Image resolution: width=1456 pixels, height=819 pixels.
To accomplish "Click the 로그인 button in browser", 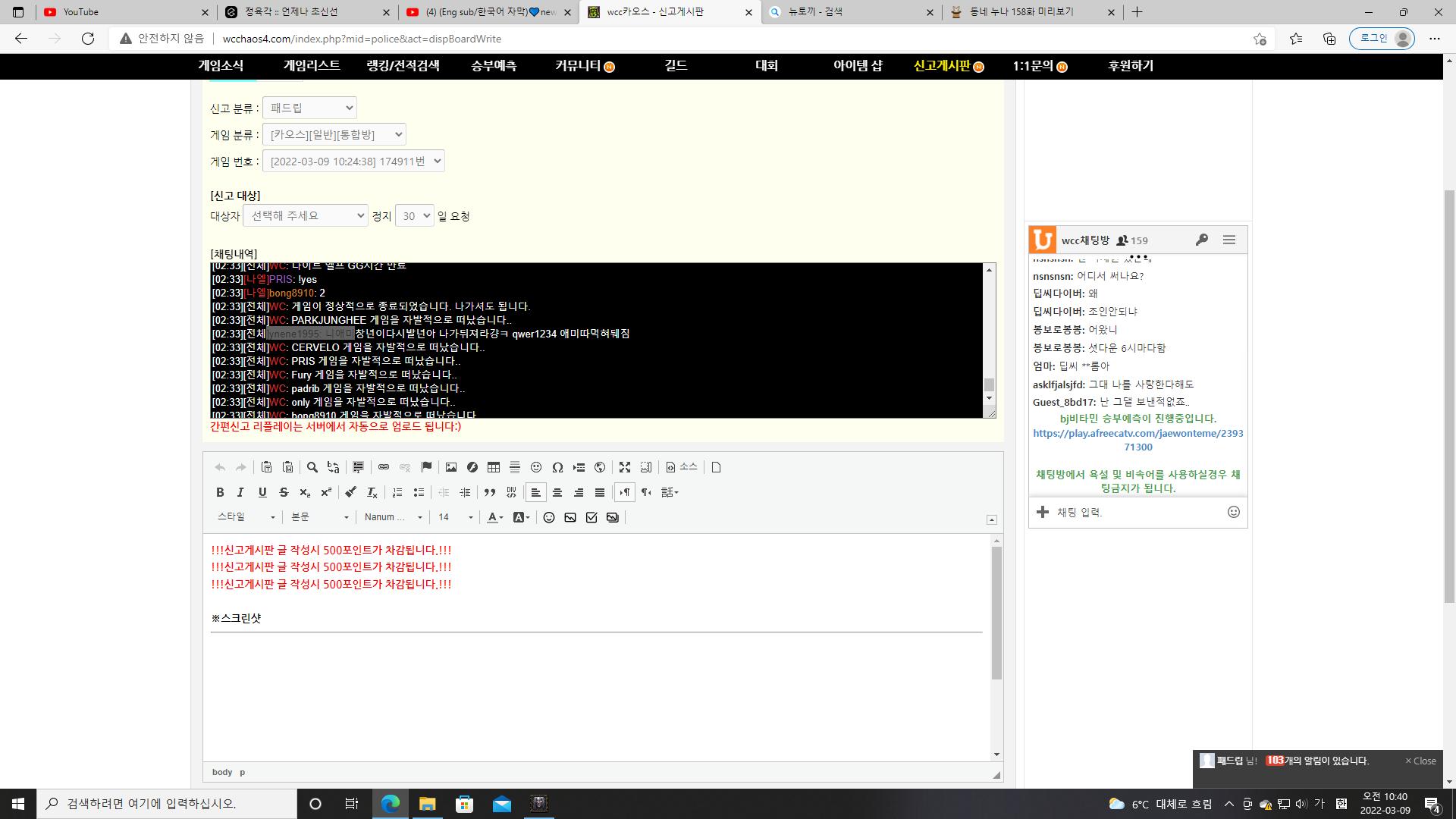I will [1382, 39].
